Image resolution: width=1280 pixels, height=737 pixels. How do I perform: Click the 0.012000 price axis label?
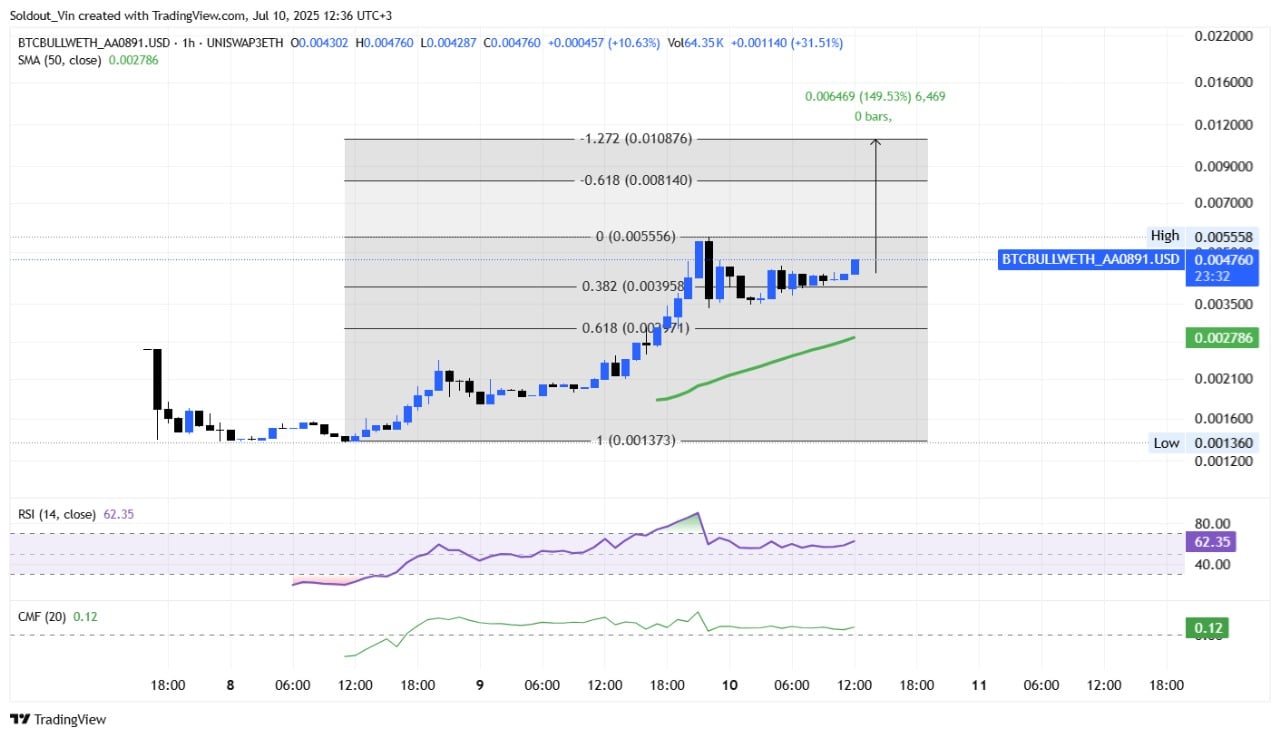point(1224,125)
